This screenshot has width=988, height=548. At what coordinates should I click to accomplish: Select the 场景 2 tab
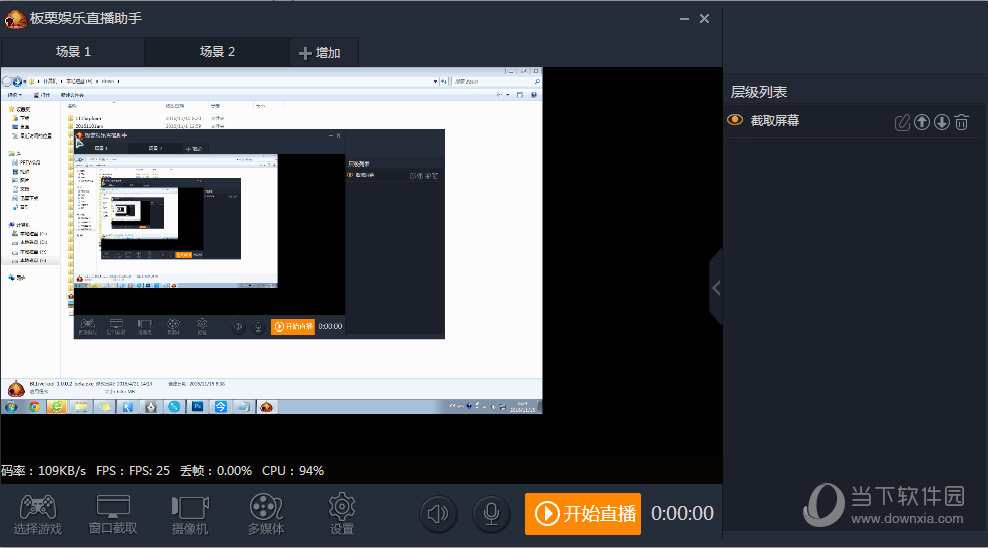tap(217, 52)
